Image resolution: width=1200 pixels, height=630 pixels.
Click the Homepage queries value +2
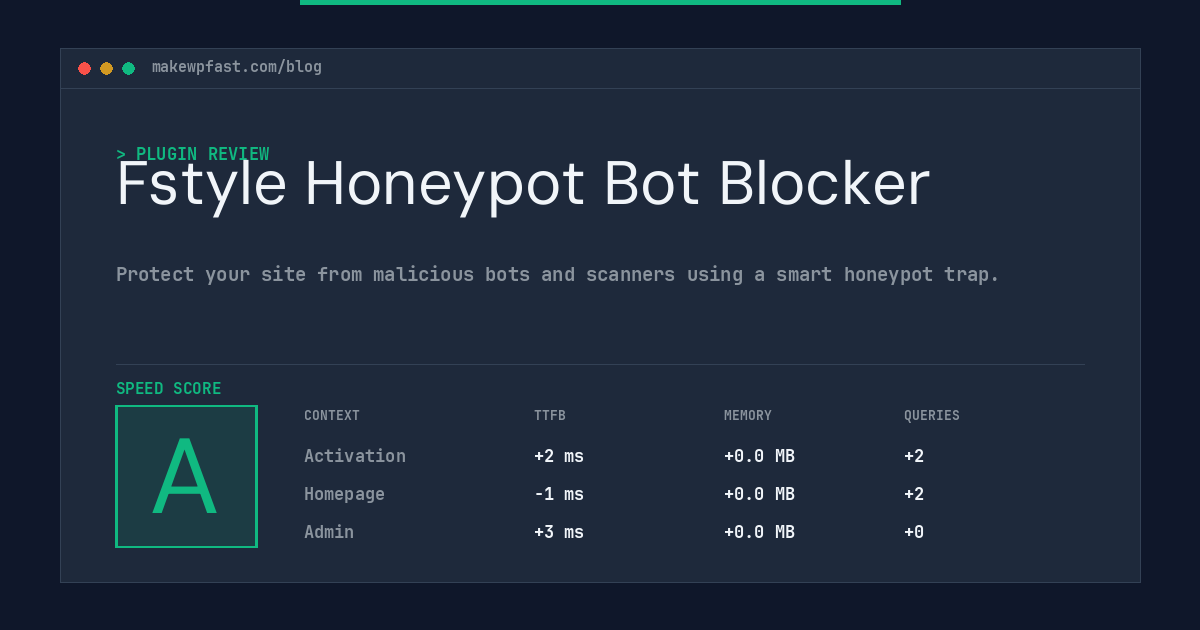[914, 494]
